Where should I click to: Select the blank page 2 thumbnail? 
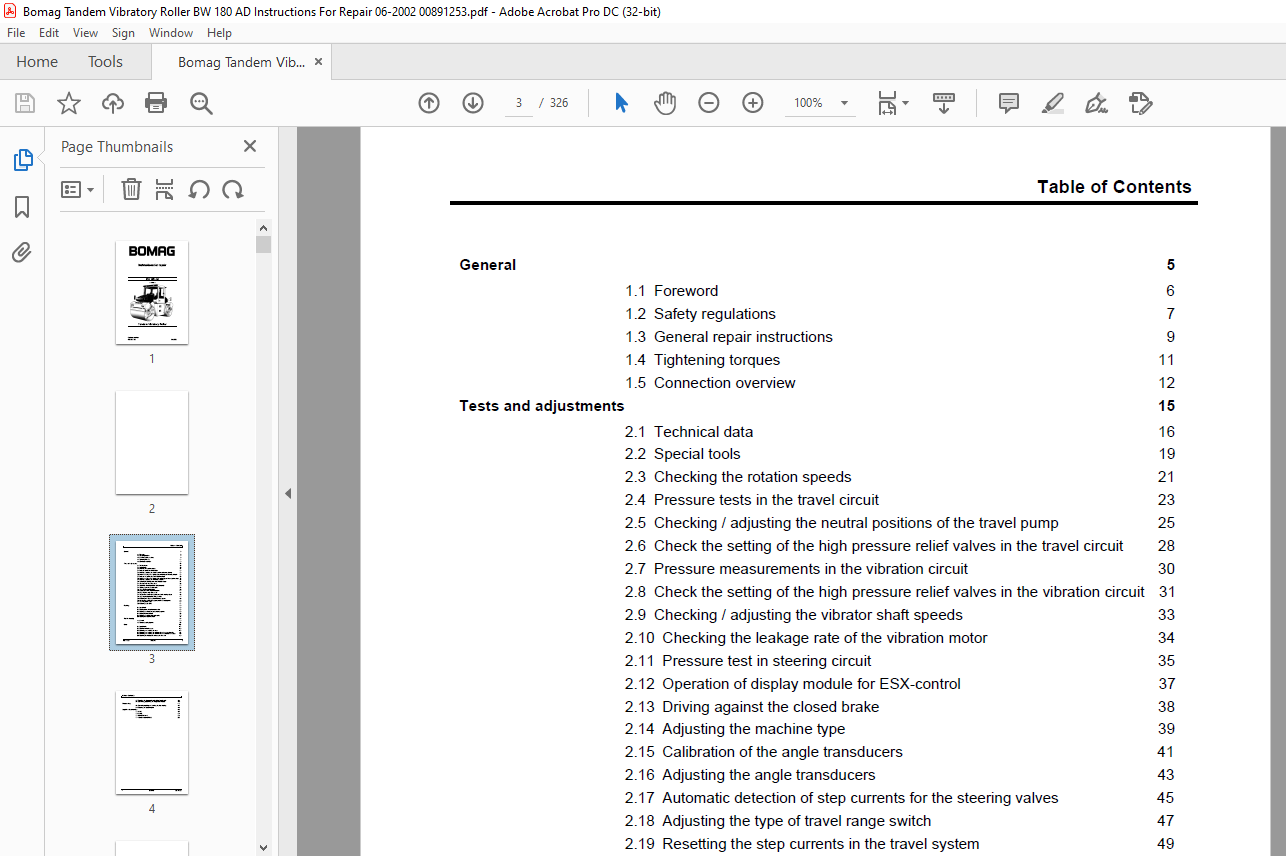[x=152, y=442]
